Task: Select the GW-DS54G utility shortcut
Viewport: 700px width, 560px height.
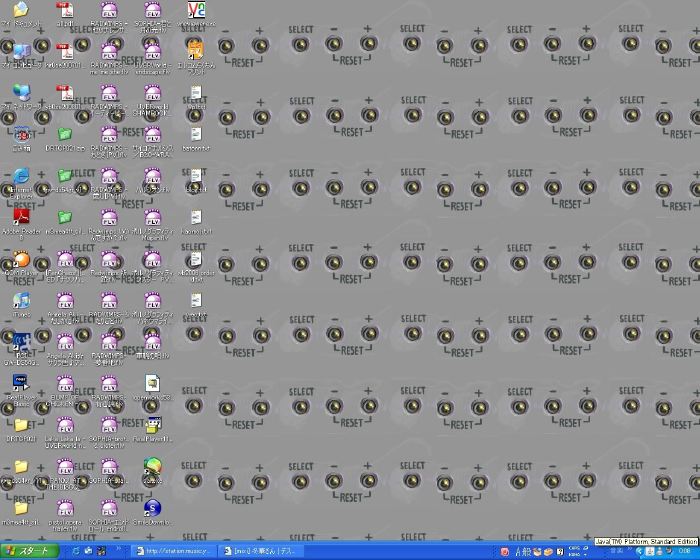Action: click(x=21, y=342)
